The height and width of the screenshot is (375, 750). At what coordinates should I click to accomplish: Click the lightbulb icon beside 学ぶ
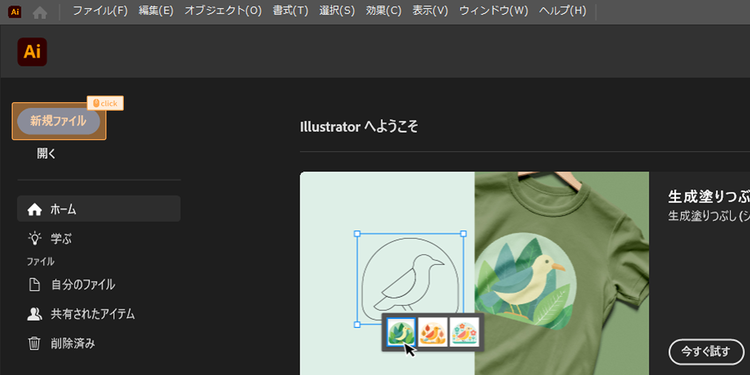pyautogui.click(x=34, y=238)
